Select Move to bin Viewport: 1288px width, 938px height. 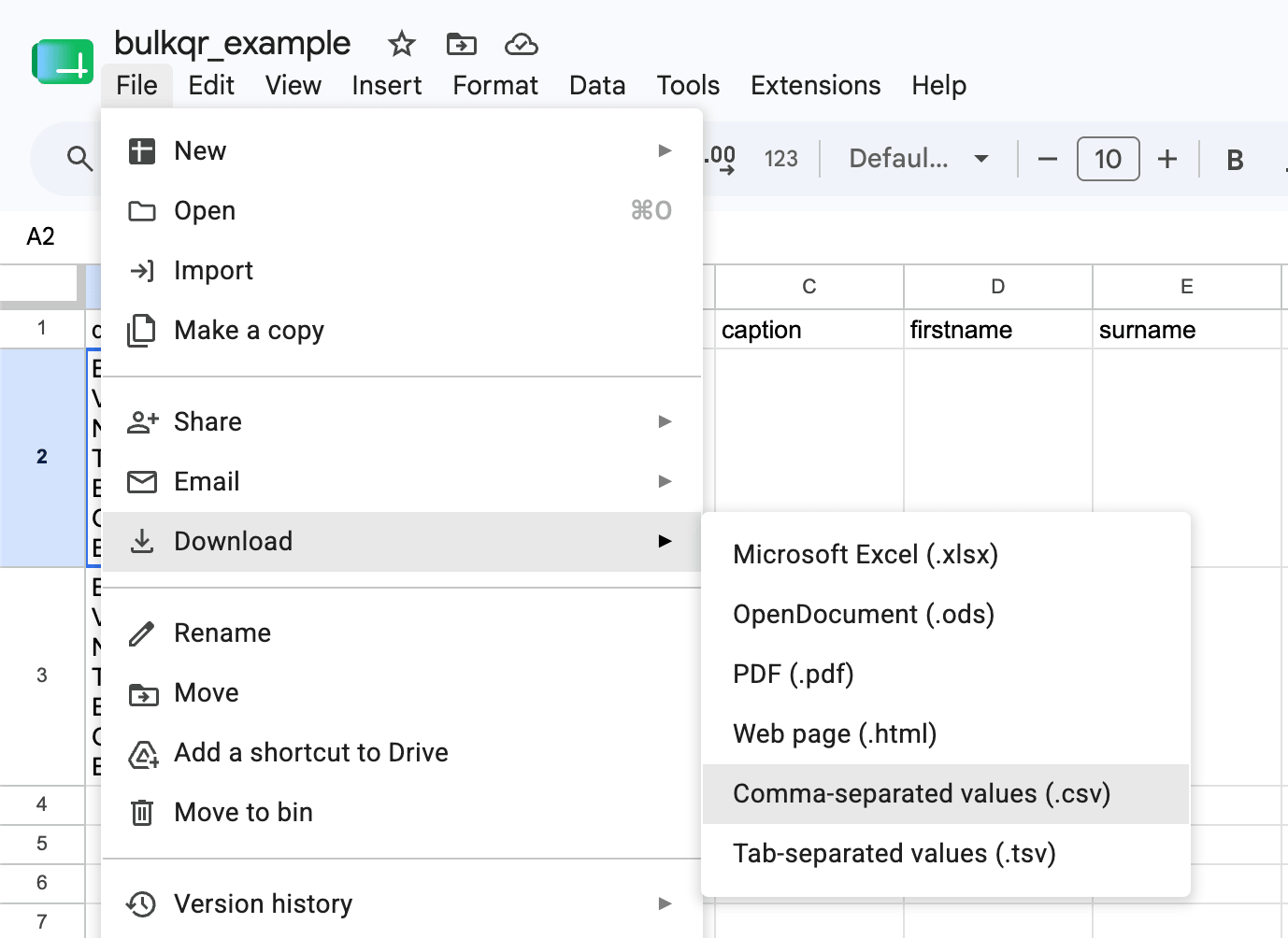pyautogui.click(x=402, y=812)
